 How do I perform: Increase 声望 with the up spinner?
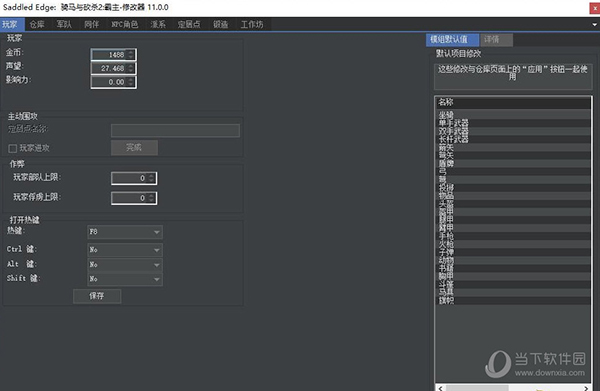tap(131, 66)
